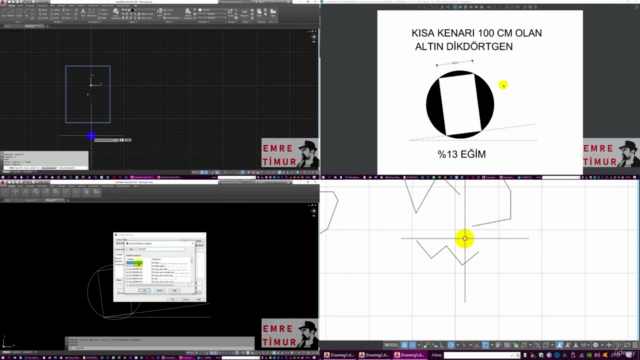The height and width of the screenshot is (360, 640).
Task: Click Help in Load or Reload Linetypes dialog
Action: [x=174, y=290]
